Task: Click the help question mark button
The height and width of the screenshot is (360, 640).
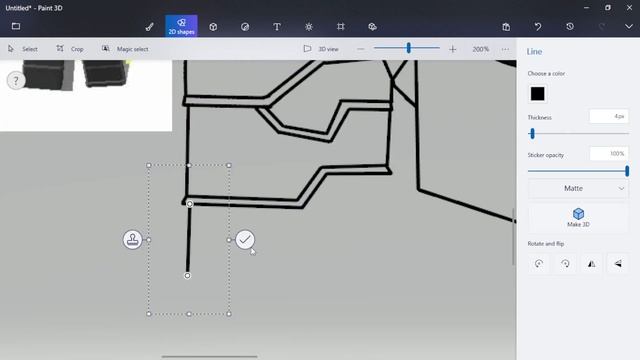Action: (x=16, y=80)
